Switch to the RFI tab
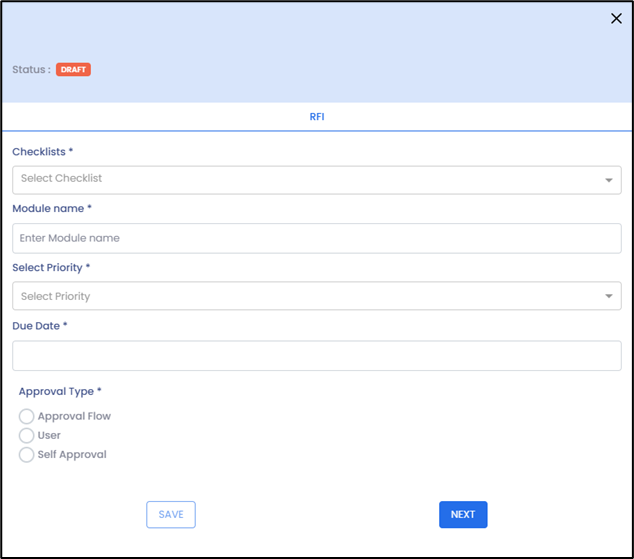The height and width of the screenshot is (559, 634). tap(317, 117)
